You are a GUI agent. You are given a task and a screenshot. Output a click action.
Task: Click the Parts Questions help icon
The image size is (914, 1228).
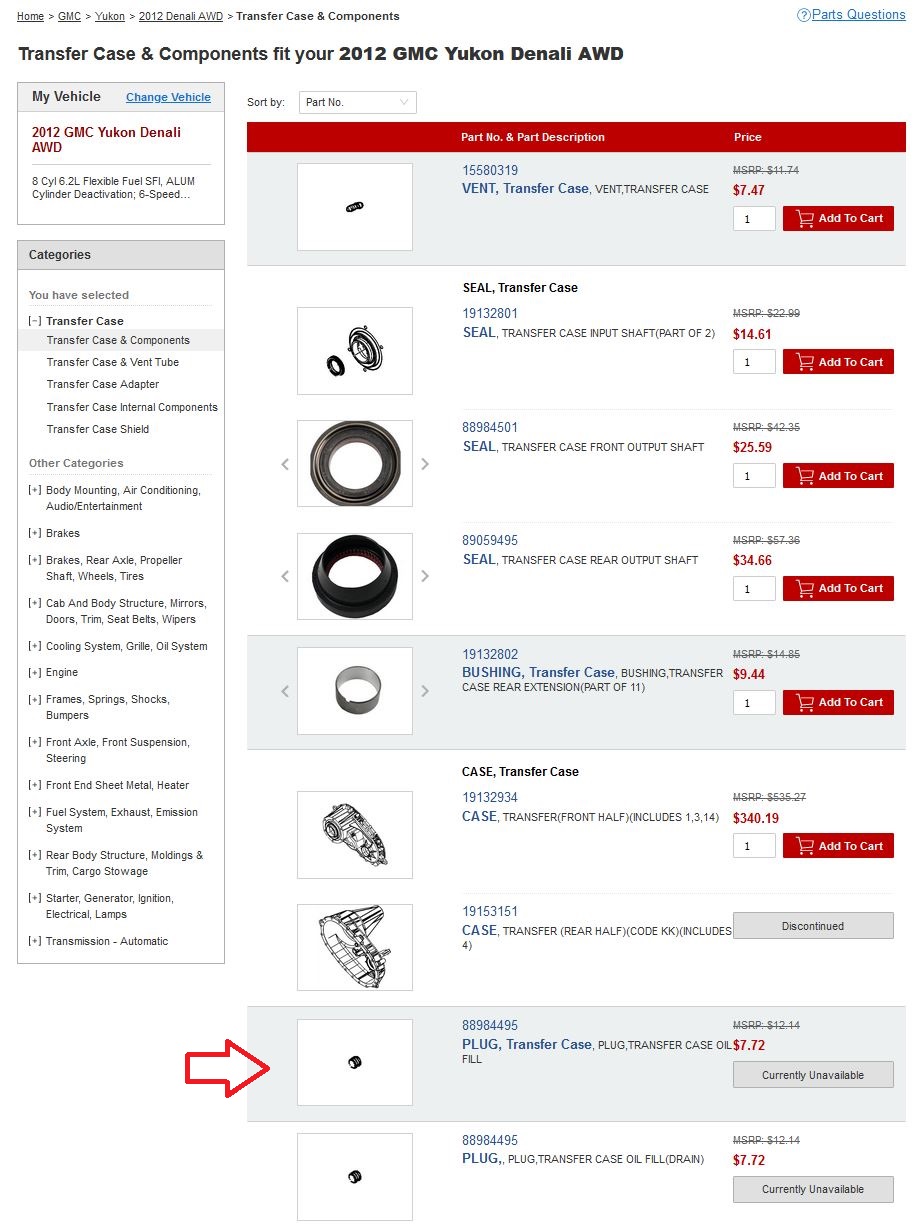(803, 15)
